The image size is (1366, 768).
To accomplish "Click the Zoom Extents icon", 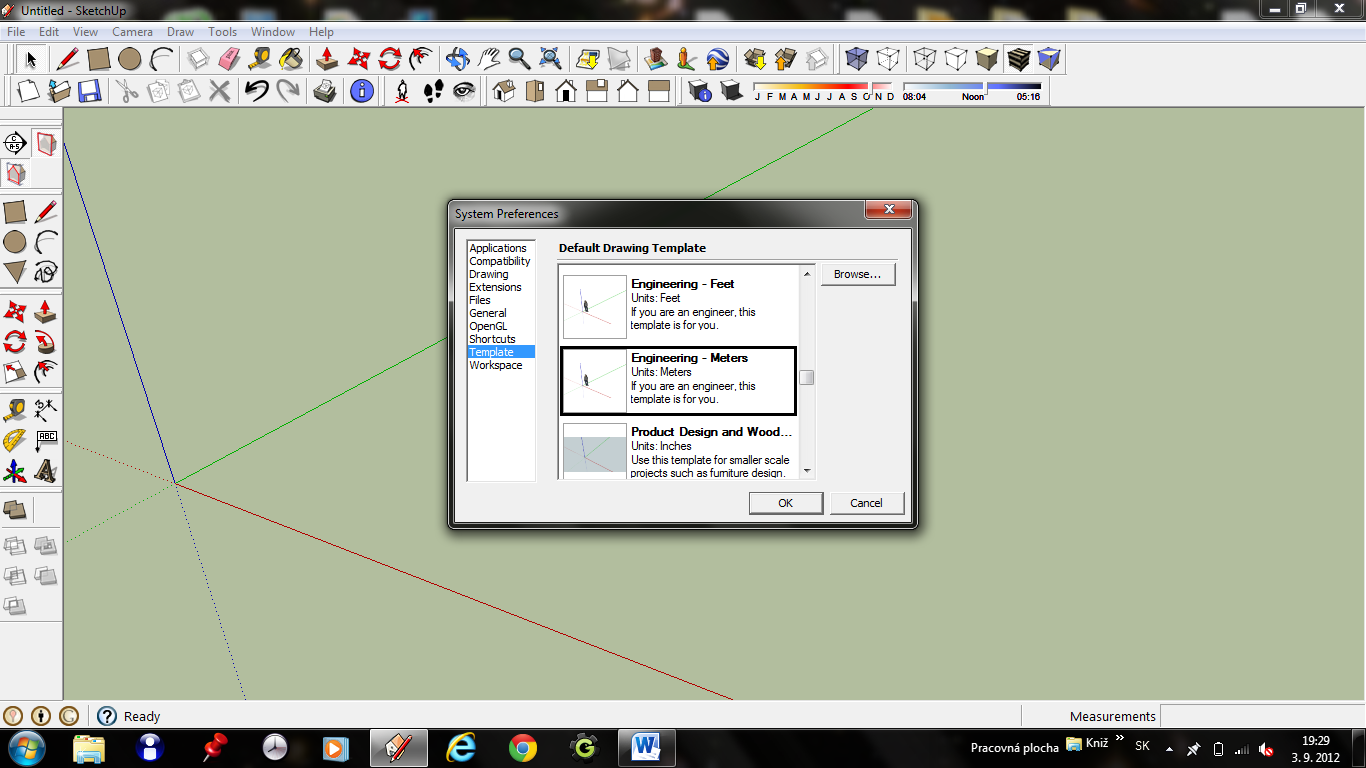I will pyautogui.click(x=550, y=59).
